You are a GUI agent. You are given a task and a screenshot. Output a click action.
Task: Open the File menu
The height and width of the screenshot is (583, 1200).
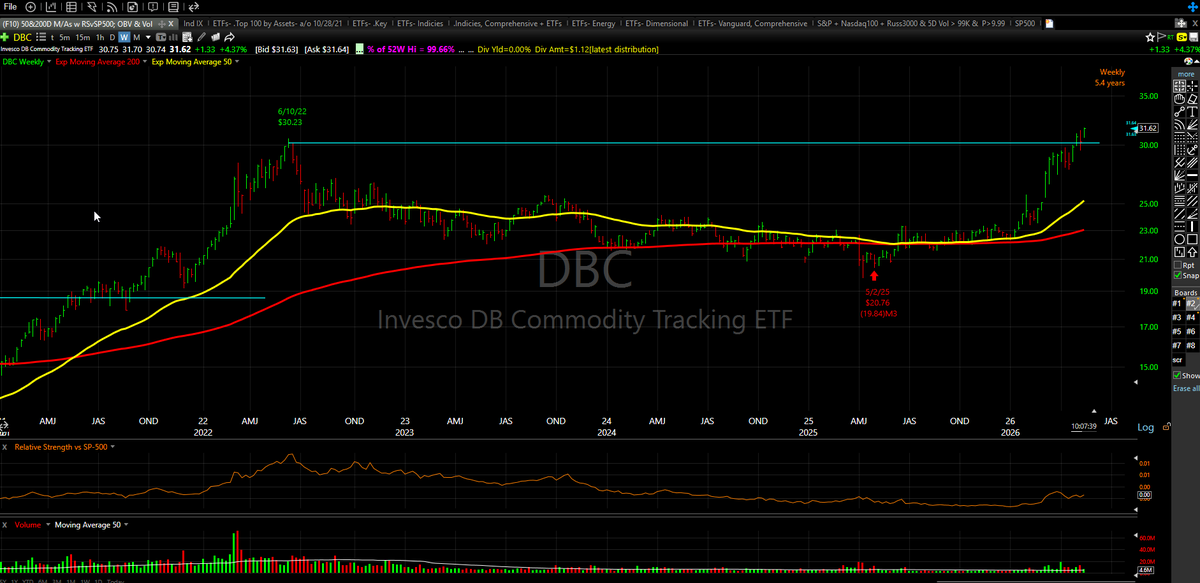click(10, 7)
